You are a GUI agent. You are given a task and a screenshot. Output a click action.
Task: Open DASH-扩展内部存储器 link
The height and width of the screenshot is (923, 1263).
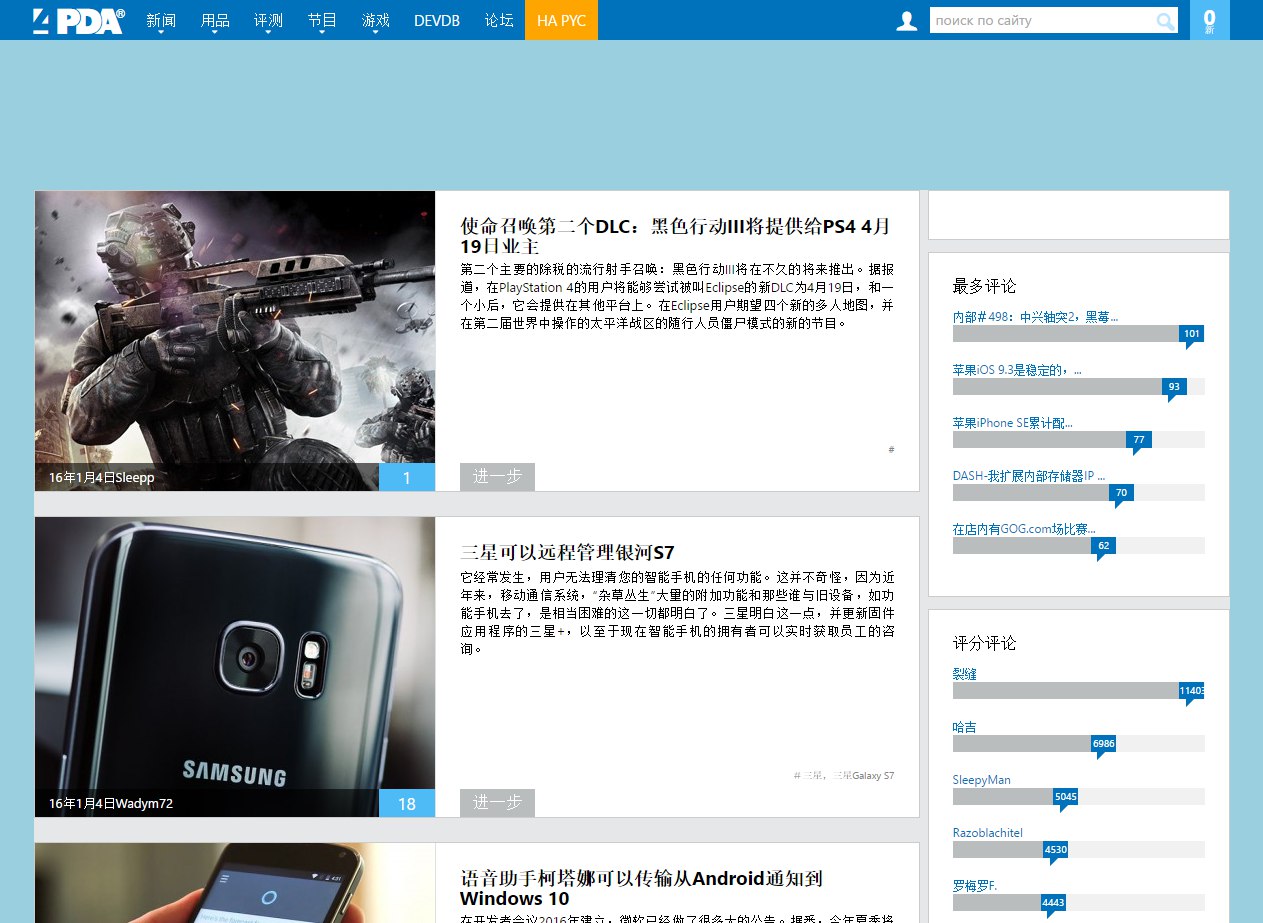[x=1027, y=476]
